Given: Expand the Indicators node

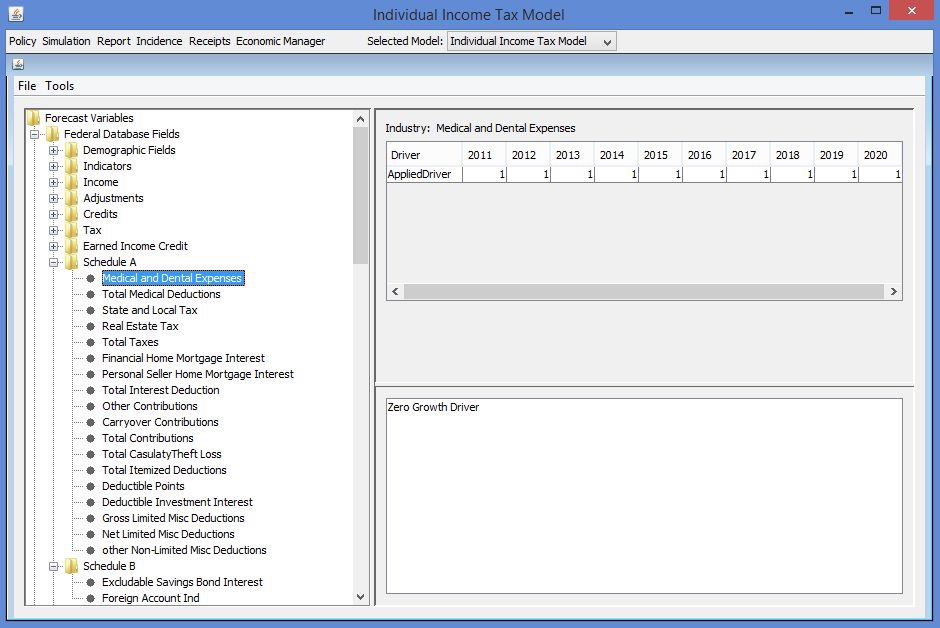Looking at the screenshot, I should coord(53,167).
